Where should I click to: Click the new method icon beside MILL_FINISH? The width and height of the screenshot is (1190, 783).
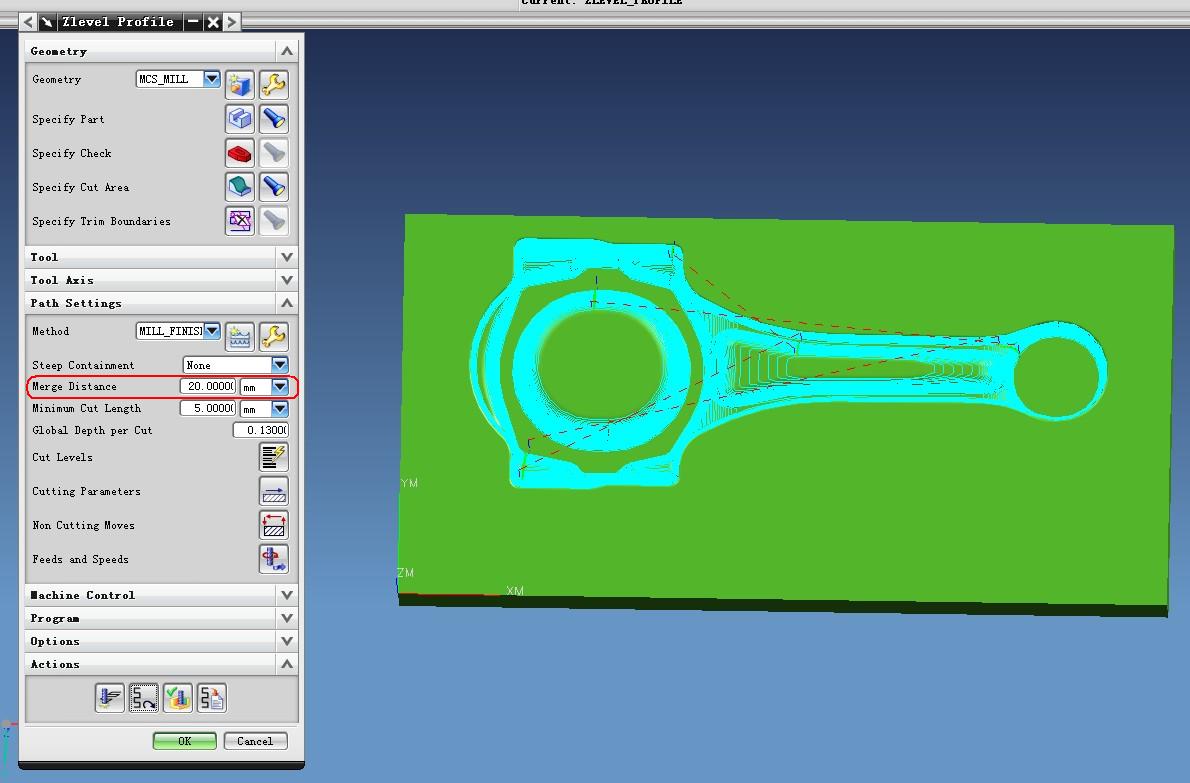tap(240, 336)
